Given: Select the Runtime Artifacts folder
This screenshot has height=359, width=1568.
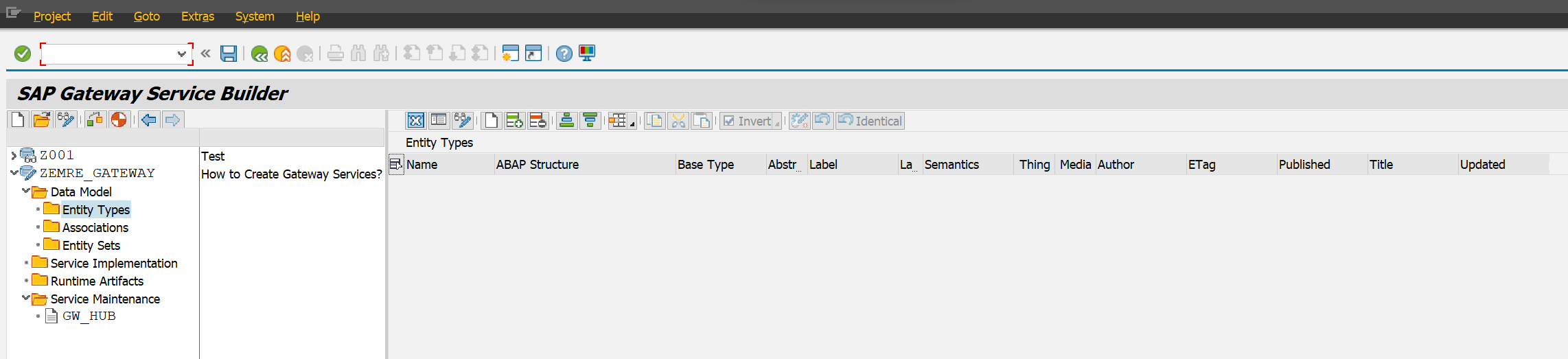Looking at the screenshot, I should (97, 281).
